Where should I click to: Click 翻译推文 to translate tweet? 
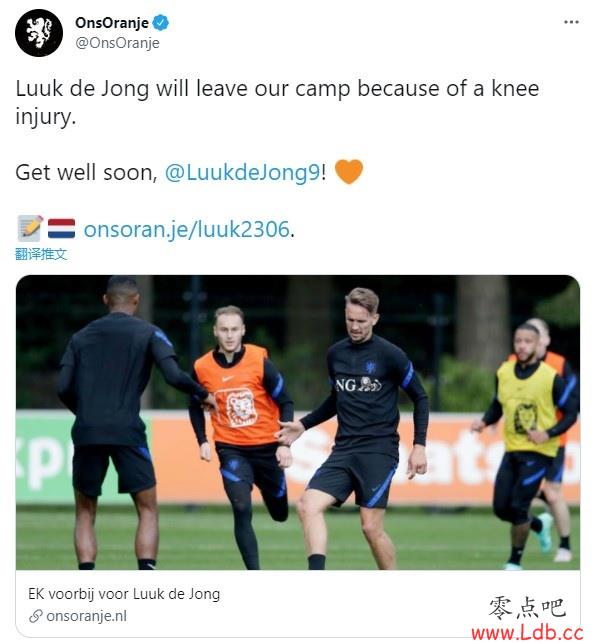41,254
